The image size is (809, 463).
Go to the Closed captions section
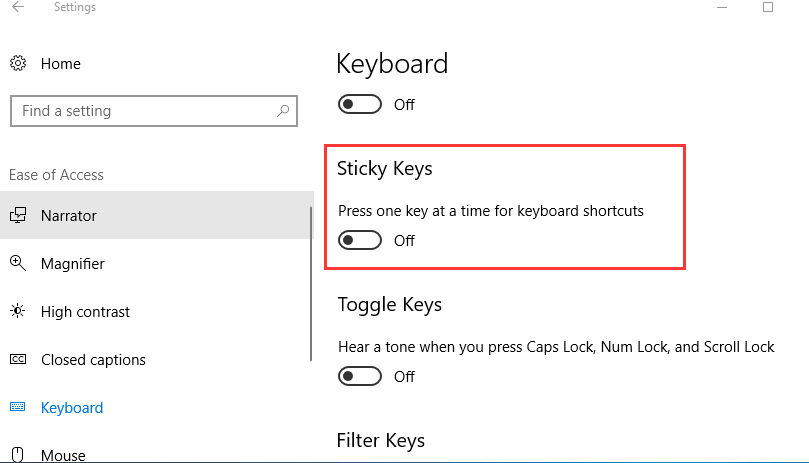click(93, 360)
